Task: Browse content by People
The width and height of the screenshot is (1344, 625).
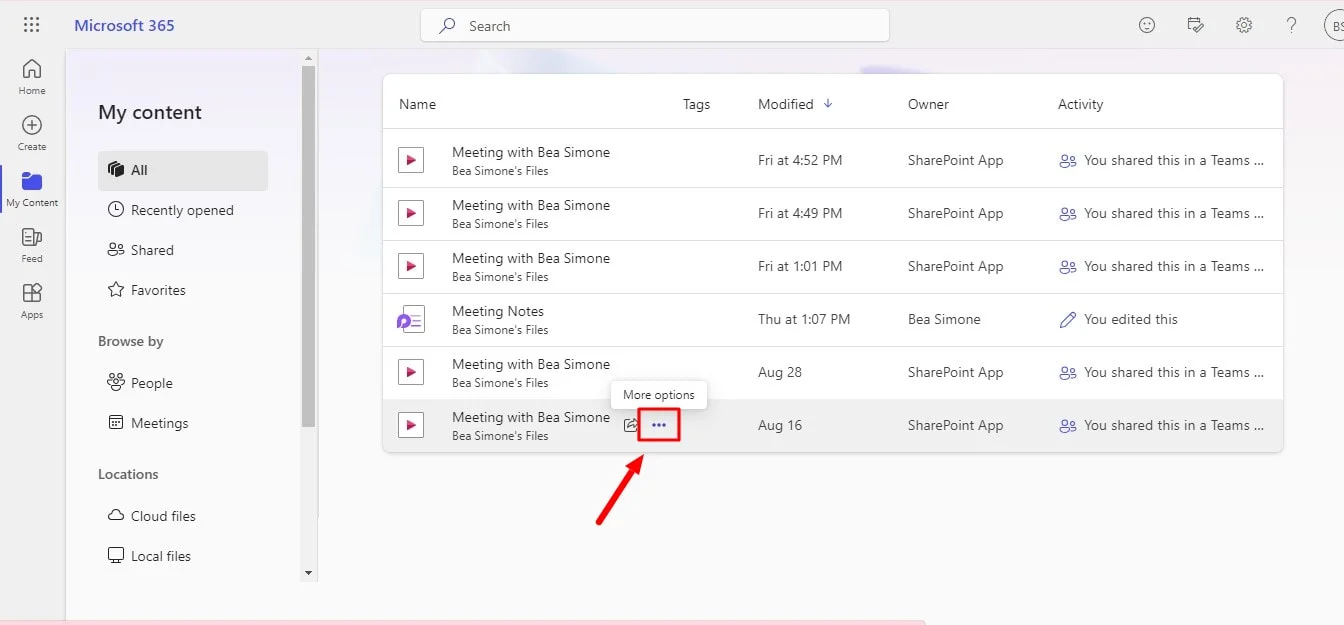Action: 183,383
